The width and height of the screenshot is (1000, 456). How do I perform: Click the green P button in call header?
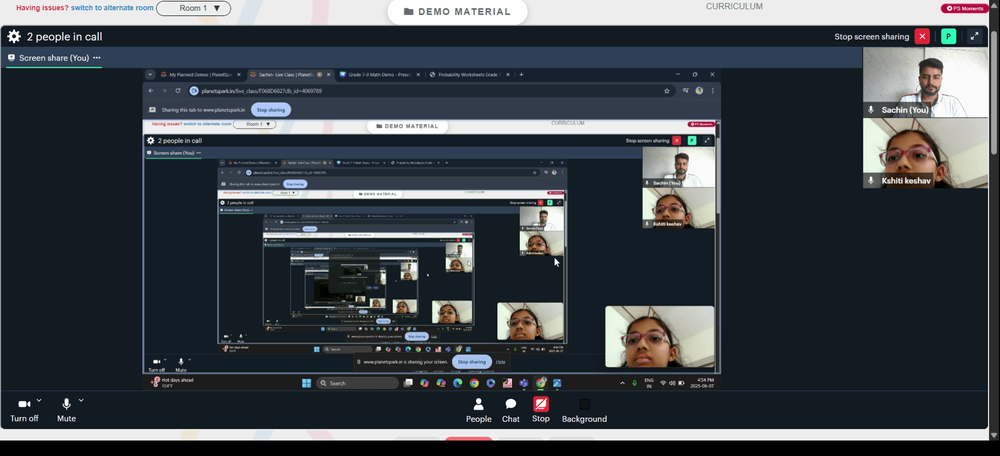point(948,36)
